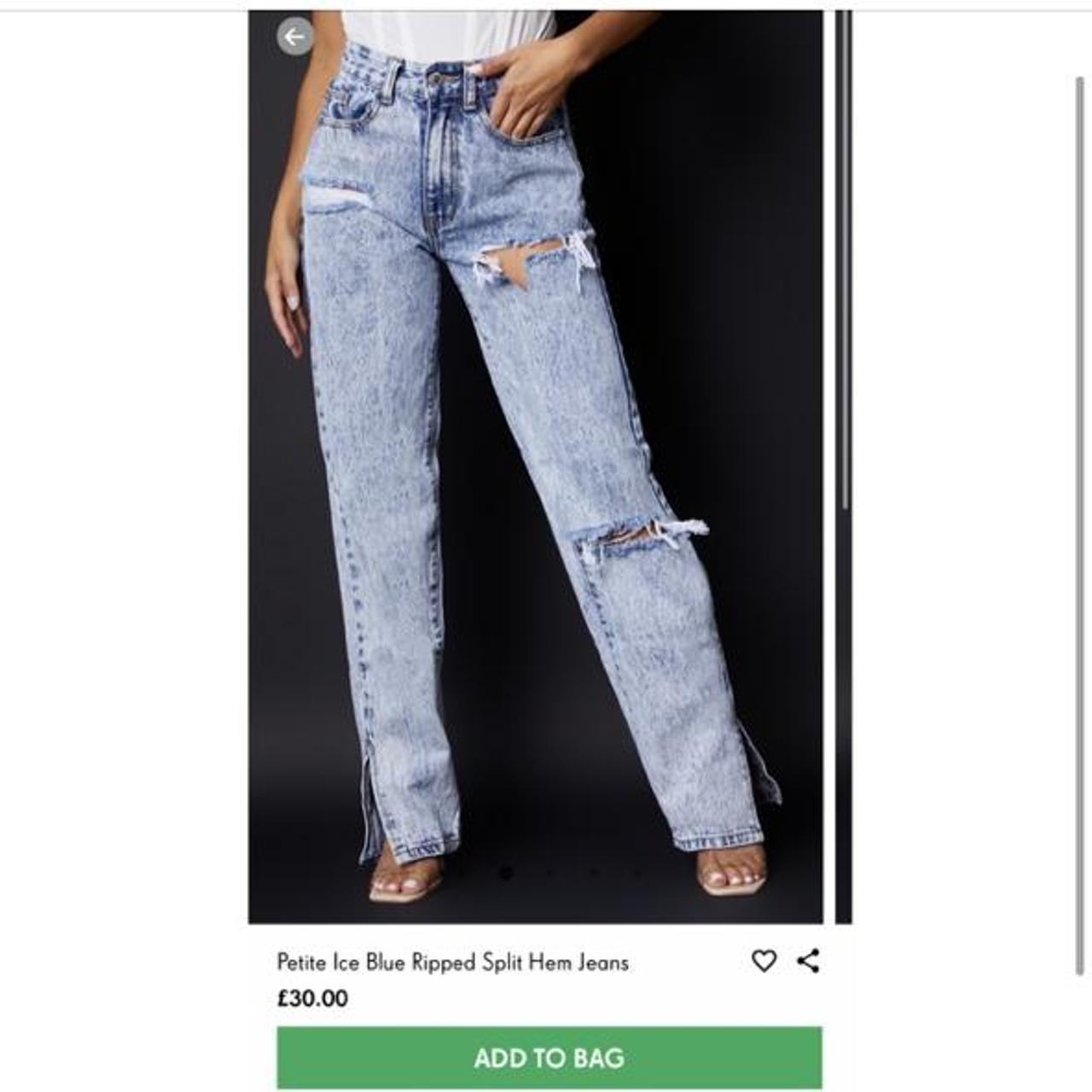The width and height of the screenshot is (1092, 1092).
Task: Select the first carousel dot indicator
Action: [x=506, y=872]
